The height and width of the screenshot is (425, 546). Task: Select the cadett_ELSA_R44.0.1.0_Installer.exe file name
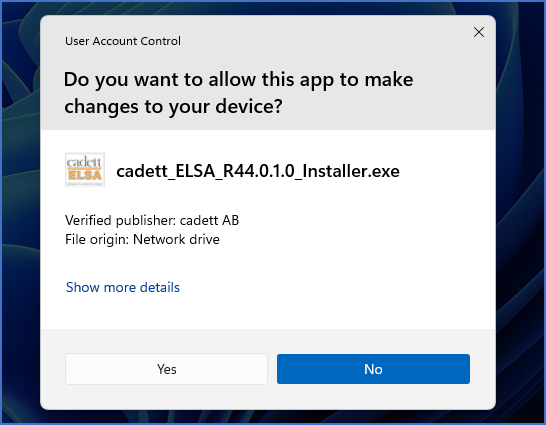[x=258, y=171]
